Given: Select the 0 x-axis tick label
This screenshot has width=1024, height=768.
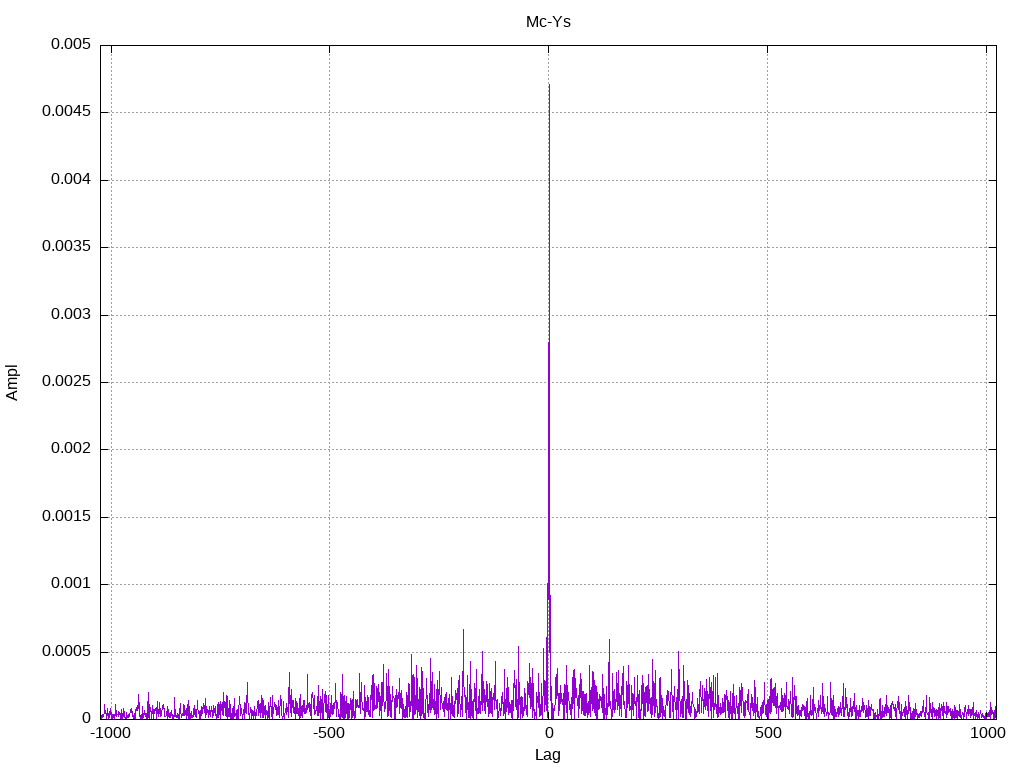Looking at the screenshot, I should pyautogui.click(x=548, y=734).
